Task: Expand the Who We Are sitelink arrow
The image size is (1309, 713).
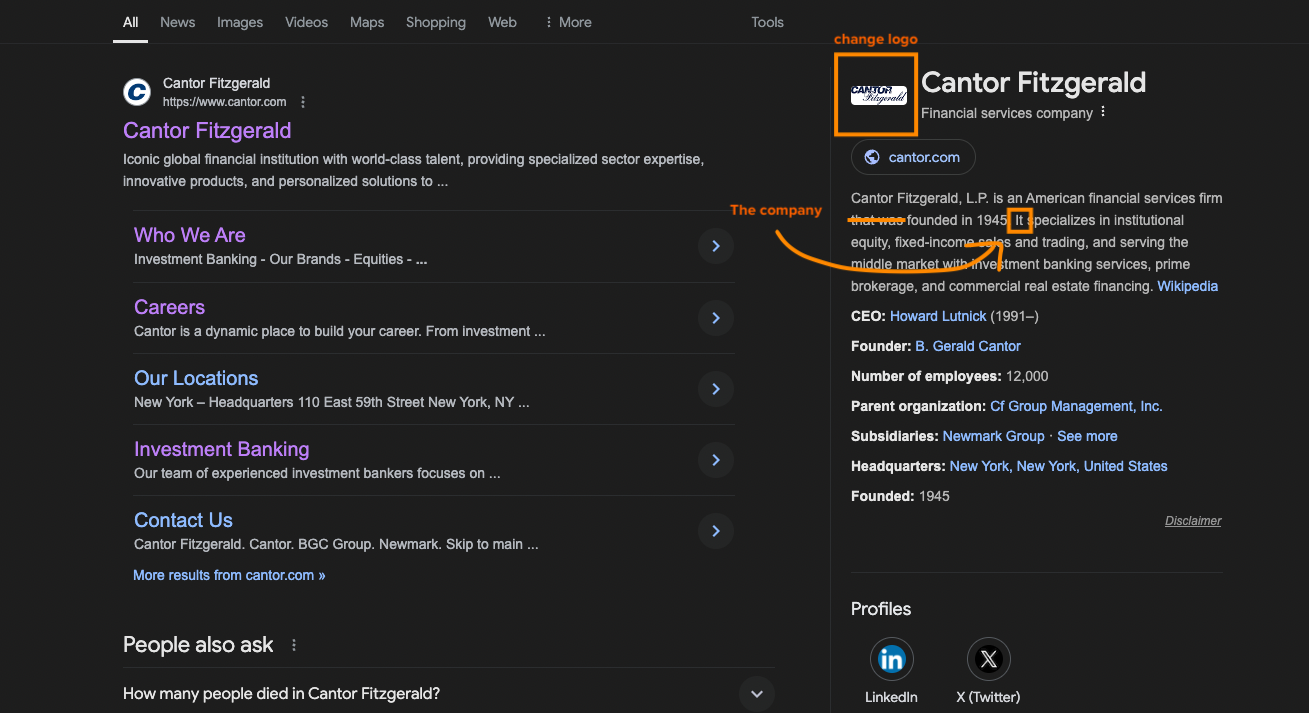Action: click(x=716, y=246)
